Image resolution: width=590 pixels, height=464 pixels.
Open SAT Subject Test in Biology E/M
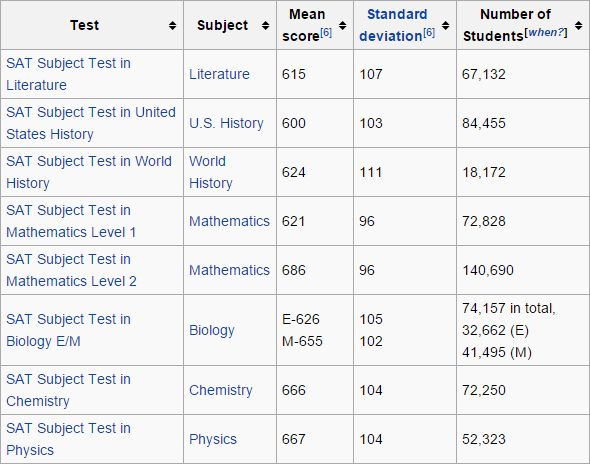pyautogui.click(x=68, y=330)
